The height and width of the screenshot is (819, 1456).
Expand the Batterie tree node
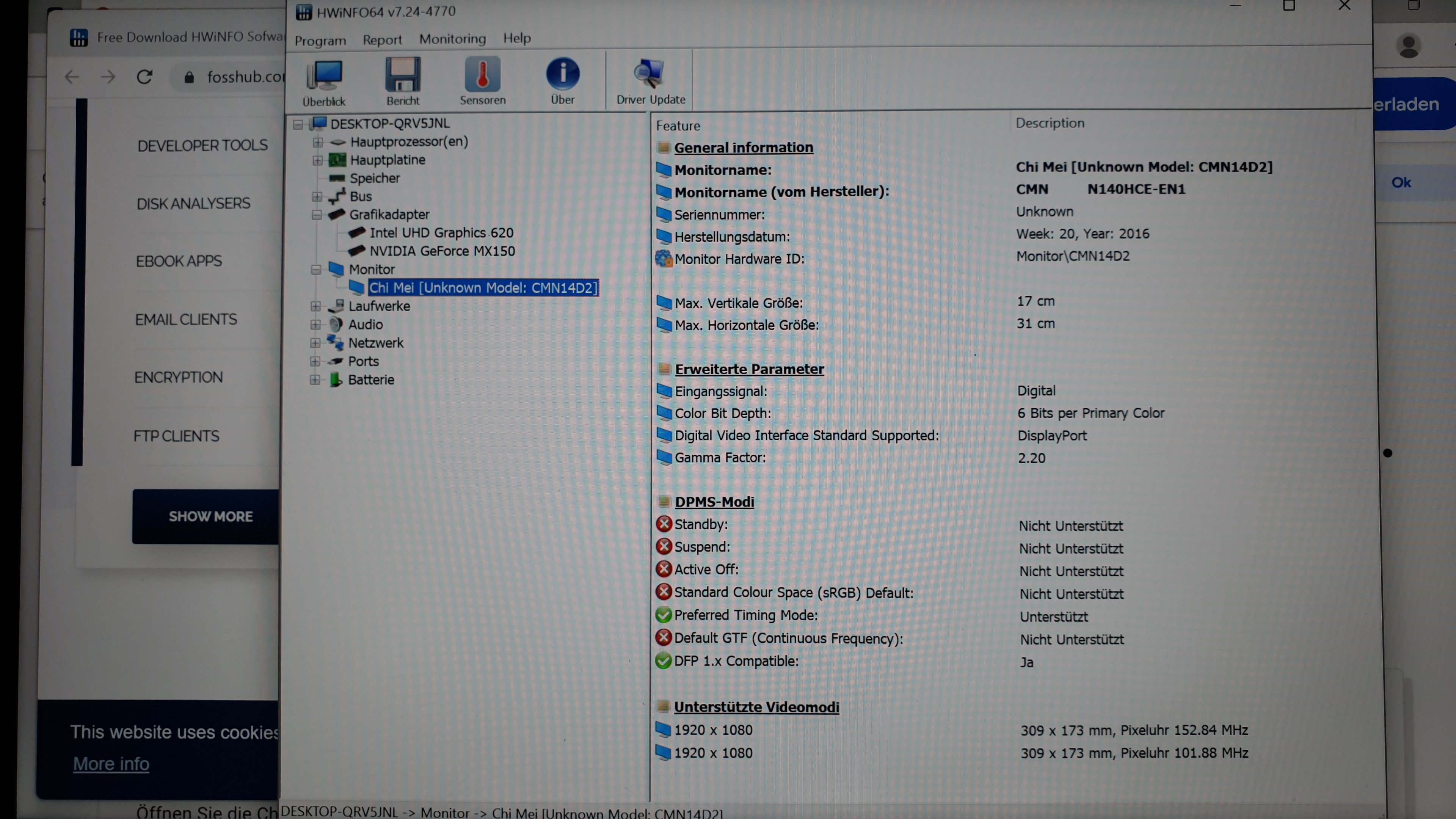coord(315,380)
